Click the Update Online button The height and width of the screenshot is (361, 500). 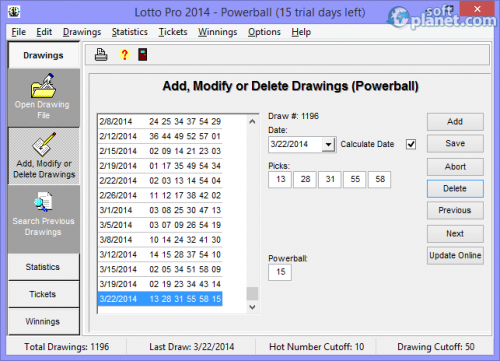[455, 256]
